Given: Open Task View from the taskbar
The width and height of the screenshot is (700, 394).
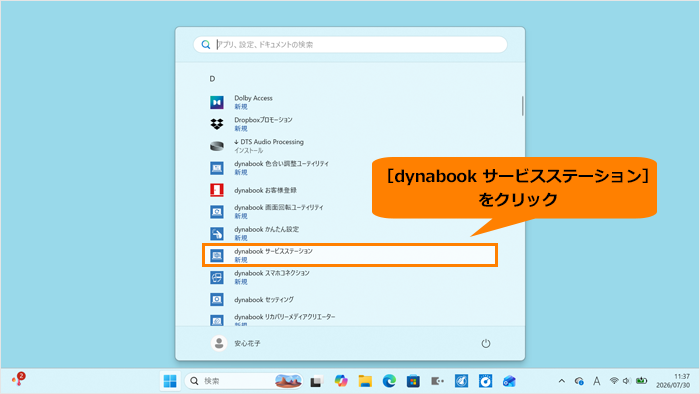Looking at the screenshot, I should 317,382.
